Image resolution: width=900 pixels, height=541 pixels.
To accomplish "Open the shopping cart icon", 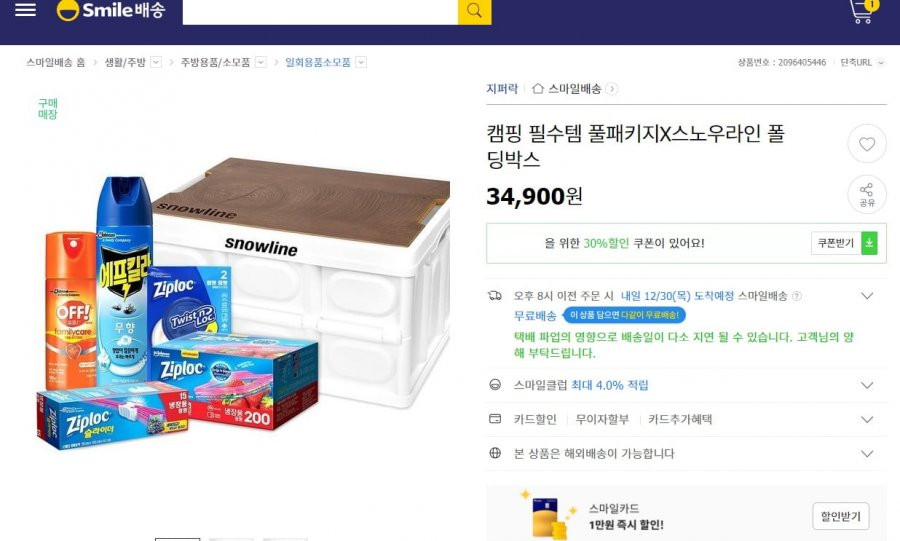I will (x=863, y=11).
